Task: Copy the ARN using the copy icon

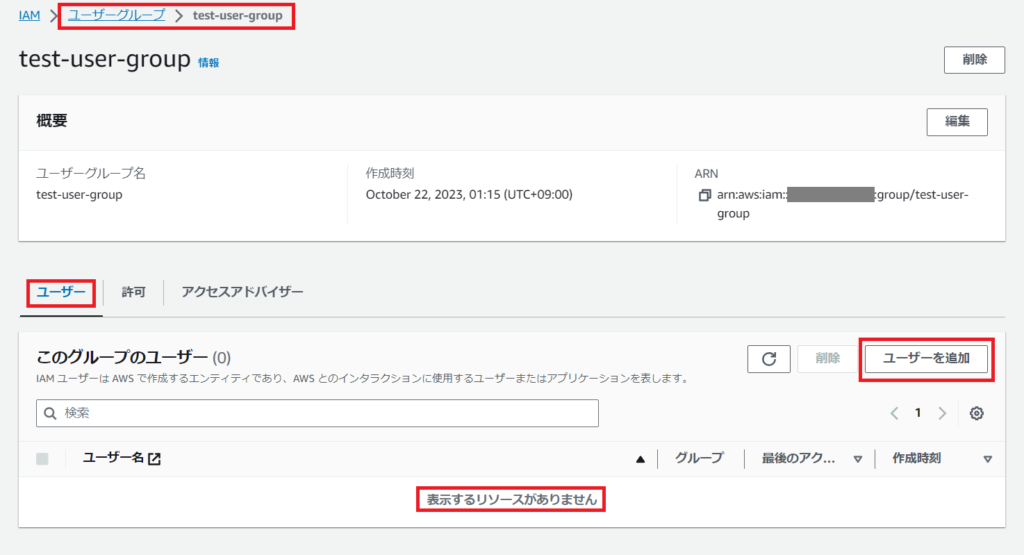Action: tap(705, 195)
